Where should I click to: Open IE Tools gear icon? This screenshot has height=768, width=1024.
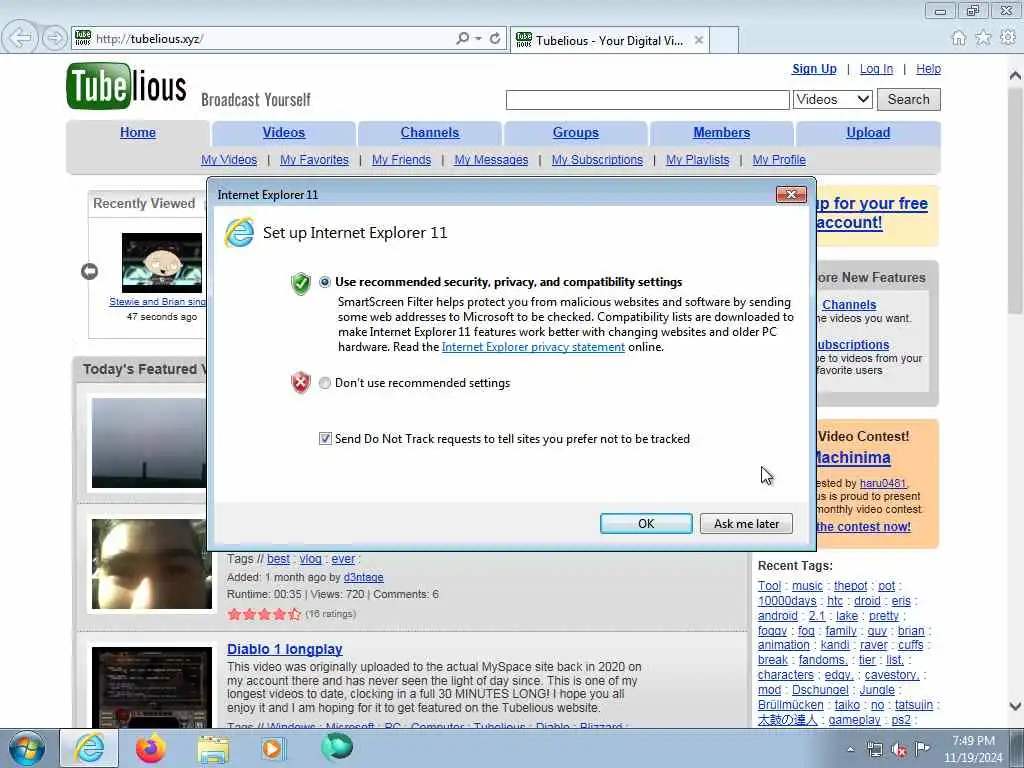click(x=1008, y=38)
